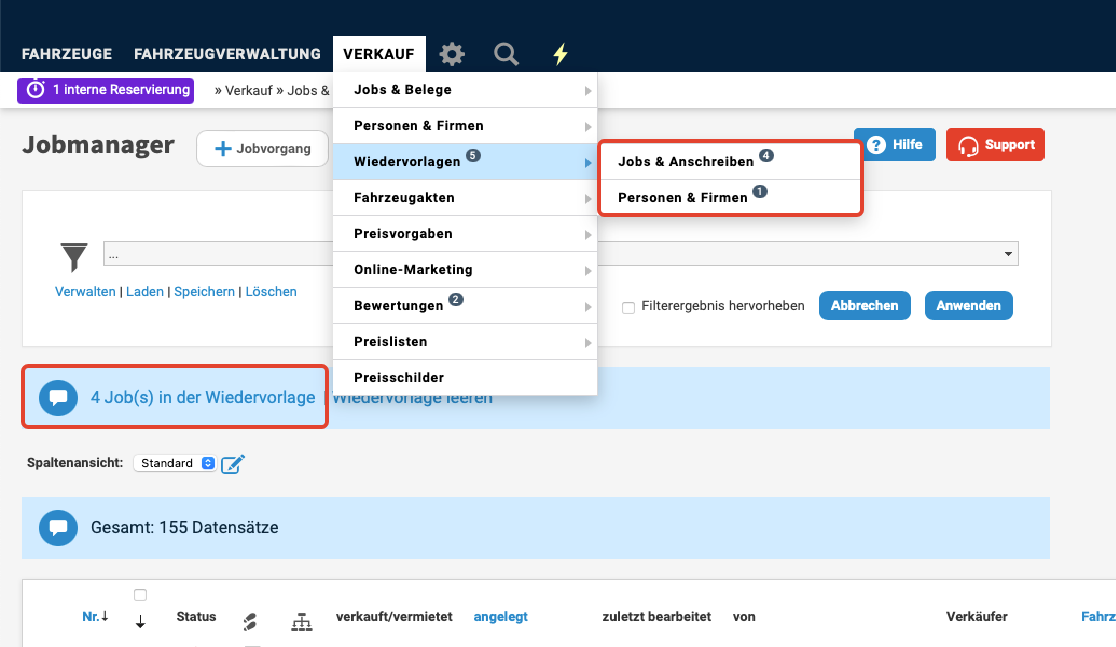Click the Anwenden button
Screen dimensions: 1116x647
pos(968,305)
